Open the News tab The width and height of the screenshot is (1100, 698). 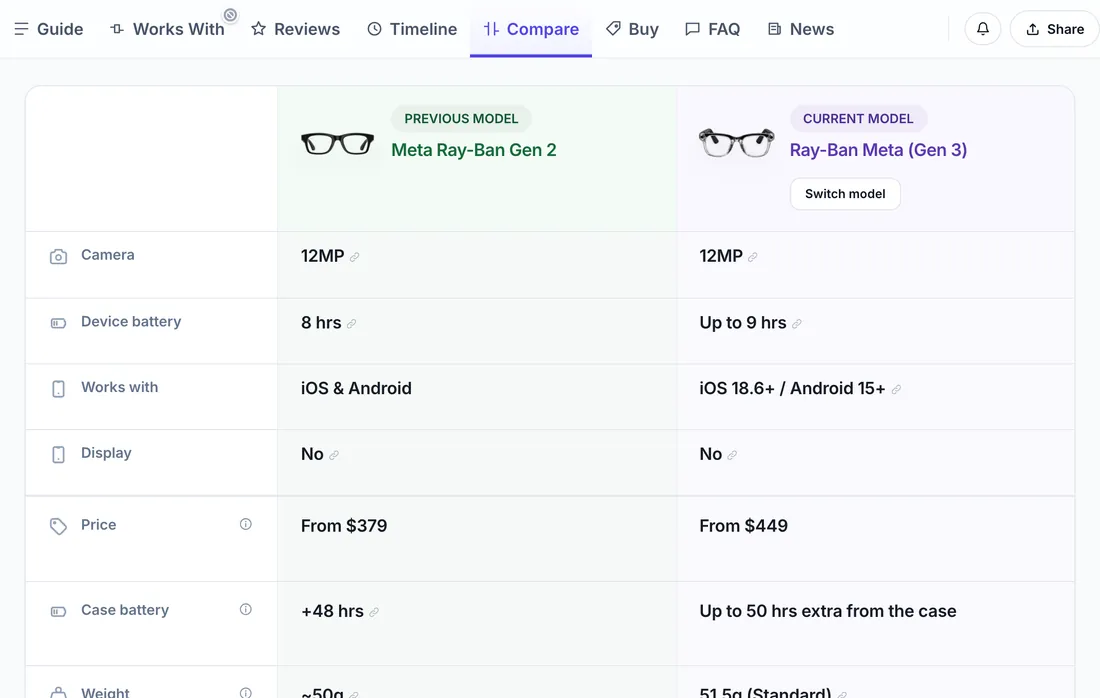[800, 29]
